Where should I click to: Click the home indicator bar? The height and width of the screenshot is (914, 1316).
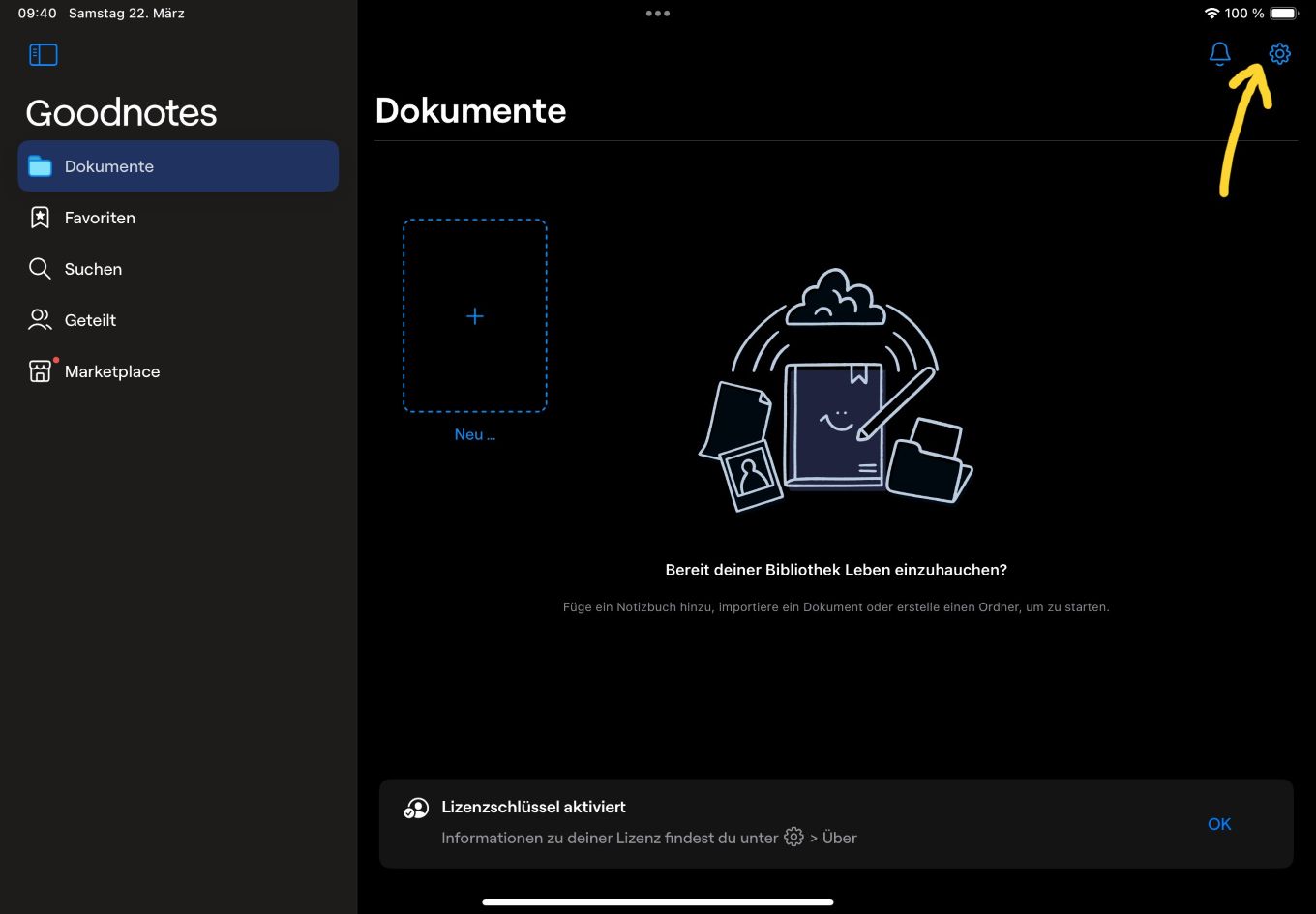click(658, 902)
